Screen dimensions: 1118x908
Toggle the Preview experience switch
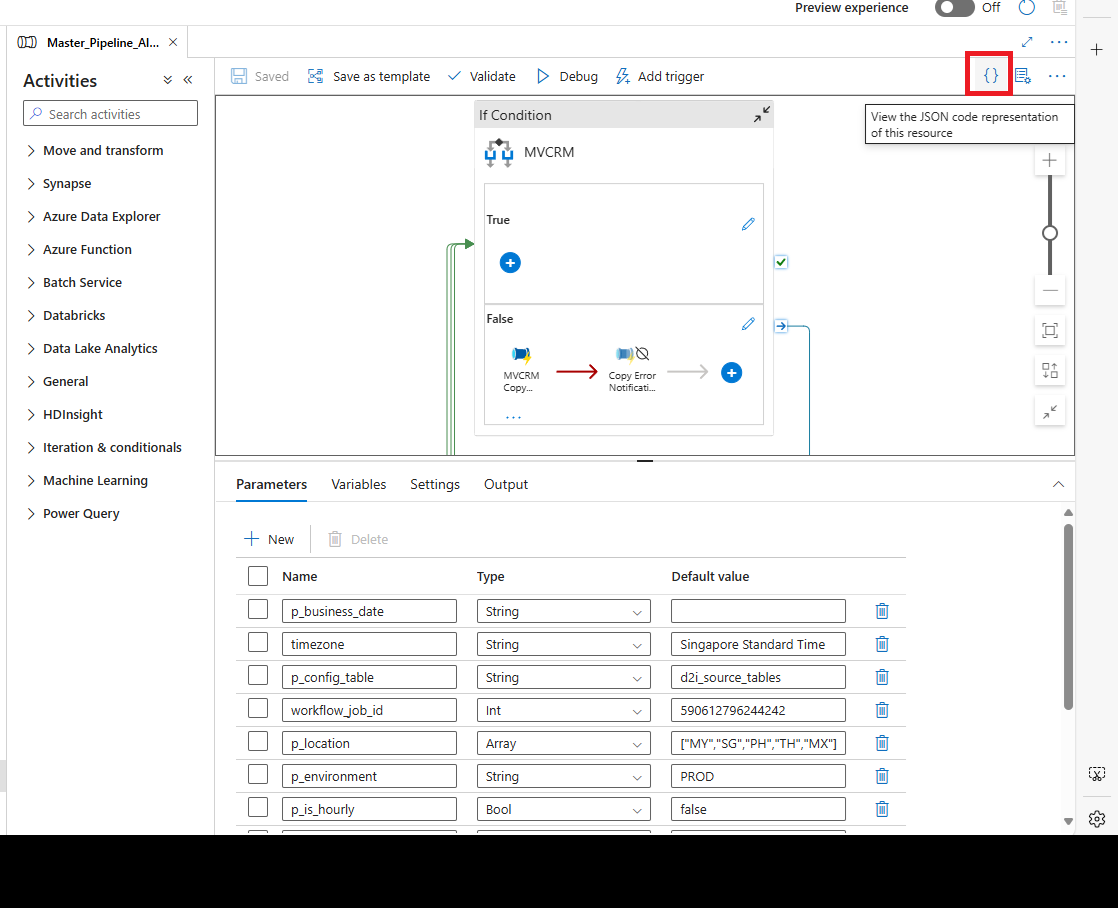pos(954,8)
